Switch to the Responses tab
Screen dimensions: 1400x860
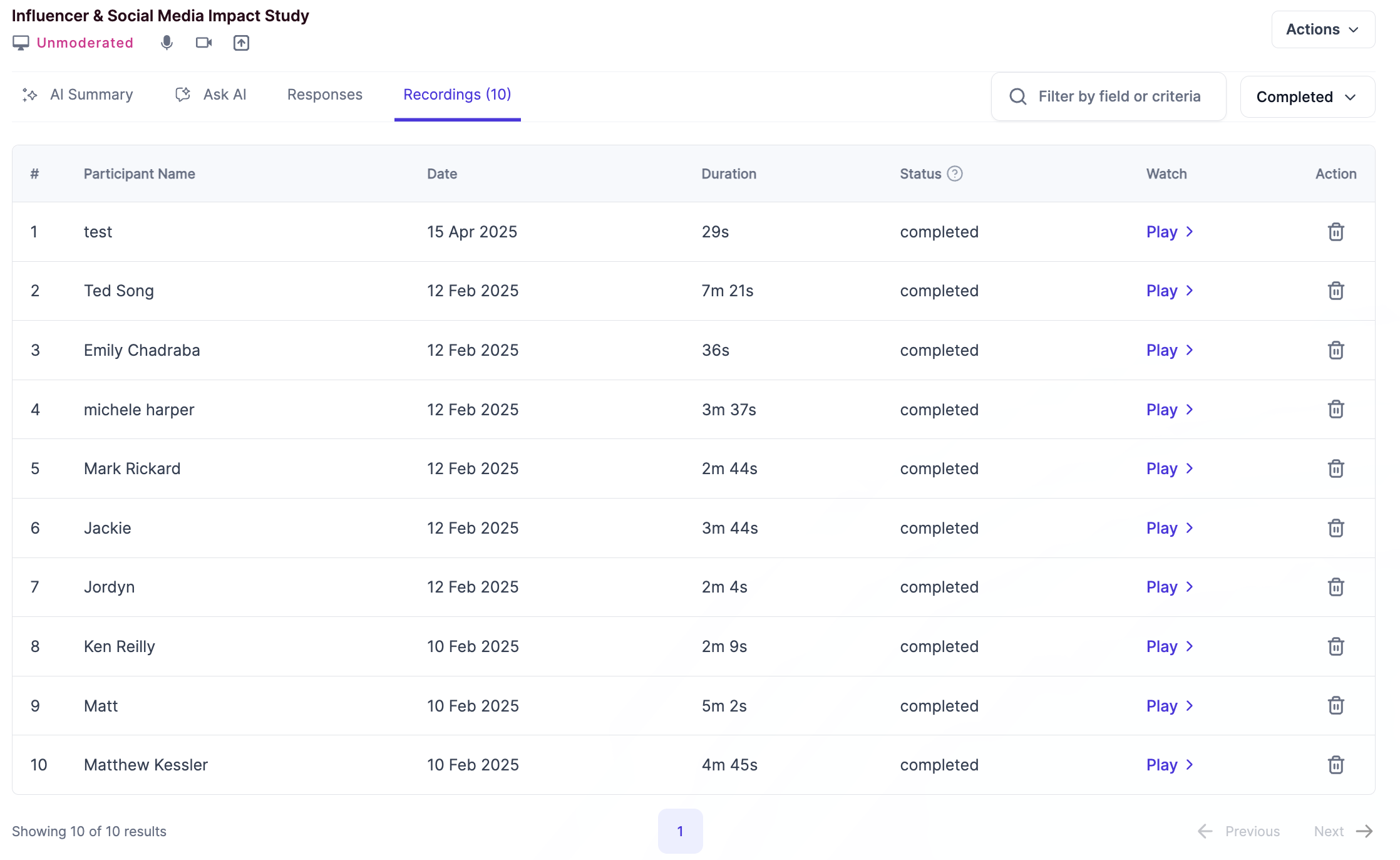324,95
